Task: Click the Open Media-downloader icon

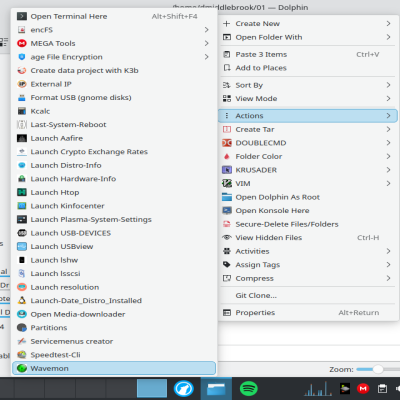Action: [x=22, y=314]
